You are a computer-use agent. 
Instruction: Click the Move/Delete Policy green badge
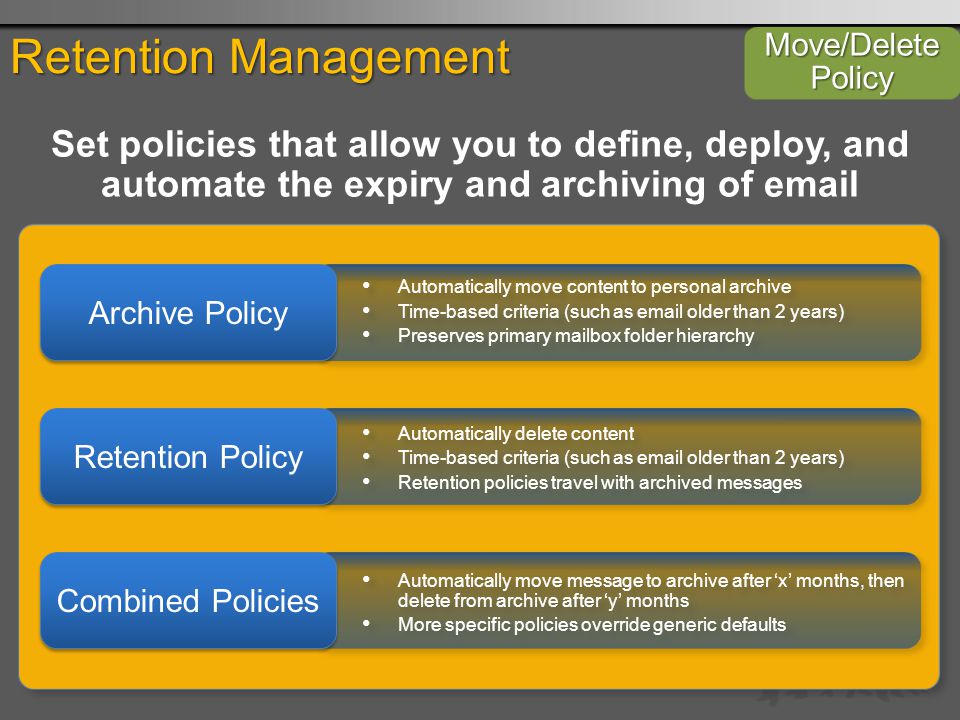coord(852,62)
